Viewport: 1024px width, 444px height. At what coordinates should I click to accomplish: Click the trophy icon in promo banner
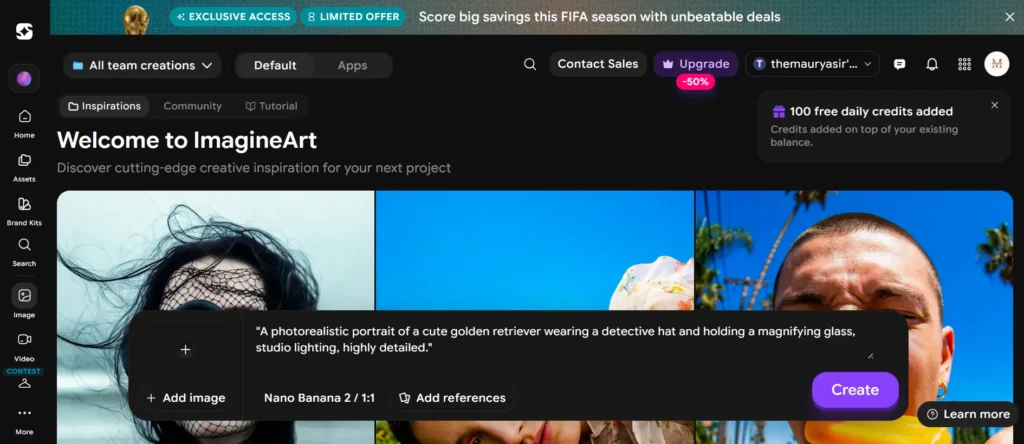click(136, 18)
